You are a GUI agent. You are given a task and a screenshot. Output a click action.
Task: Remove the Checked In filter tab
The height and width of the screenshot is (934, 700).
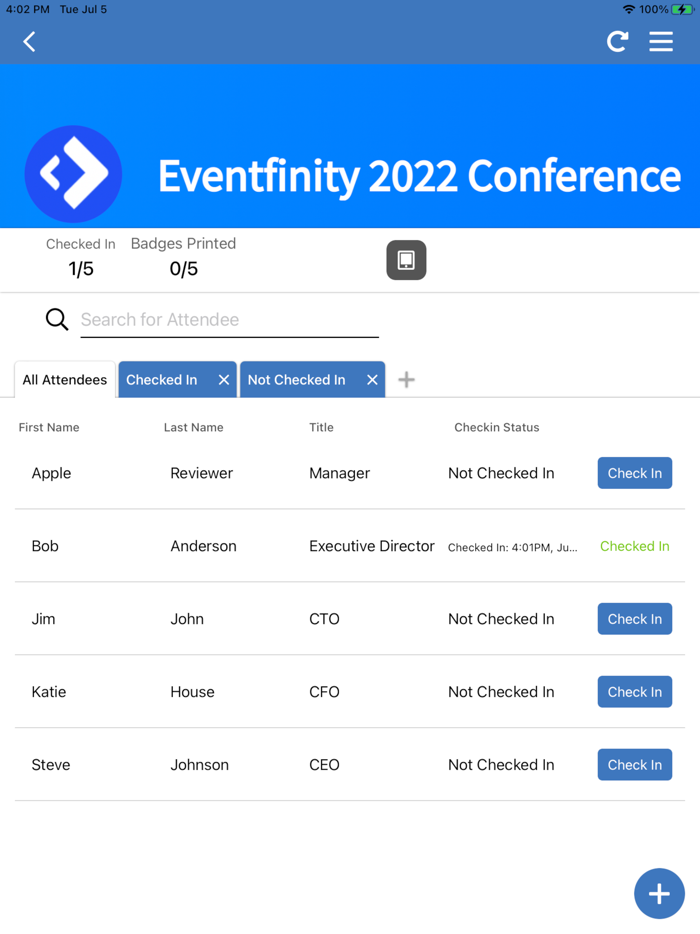click(224, 379)
